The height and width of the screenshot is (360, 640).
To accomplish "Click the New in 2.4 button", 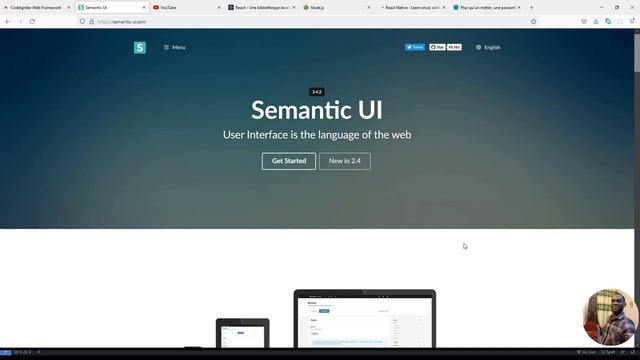I will point(345,161).
